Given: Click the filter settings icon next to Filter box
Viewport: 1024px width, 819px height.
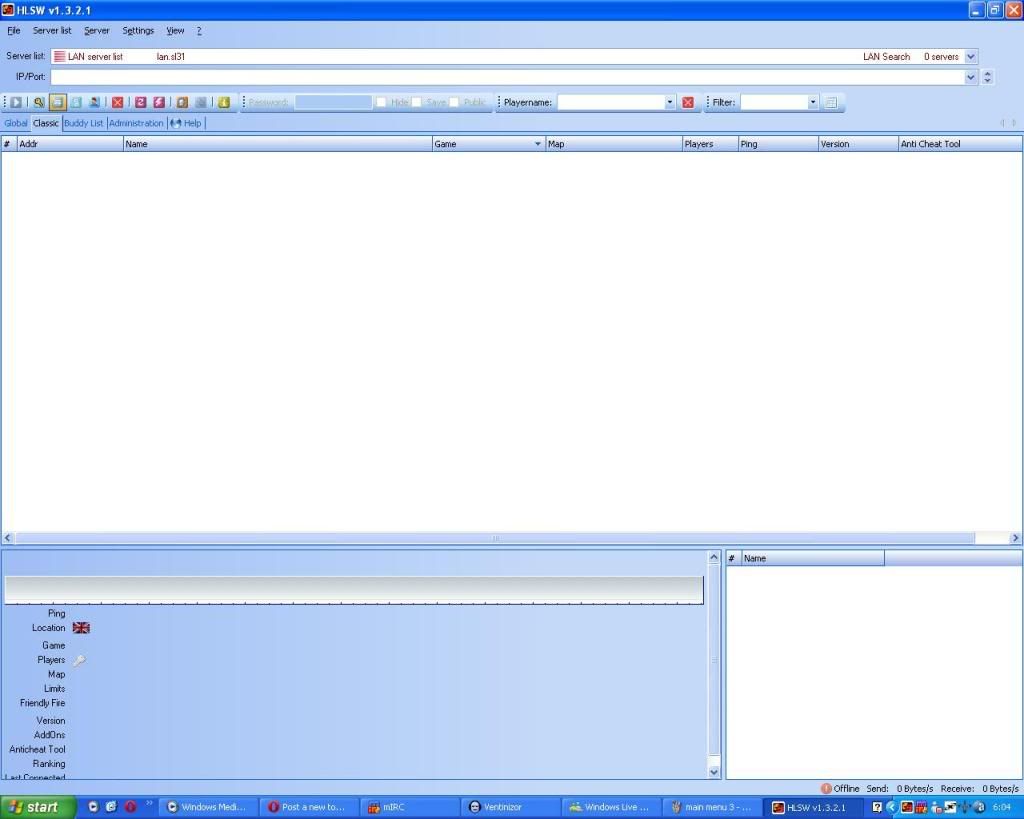Looking at the screenshot, I should coord(831,102).
